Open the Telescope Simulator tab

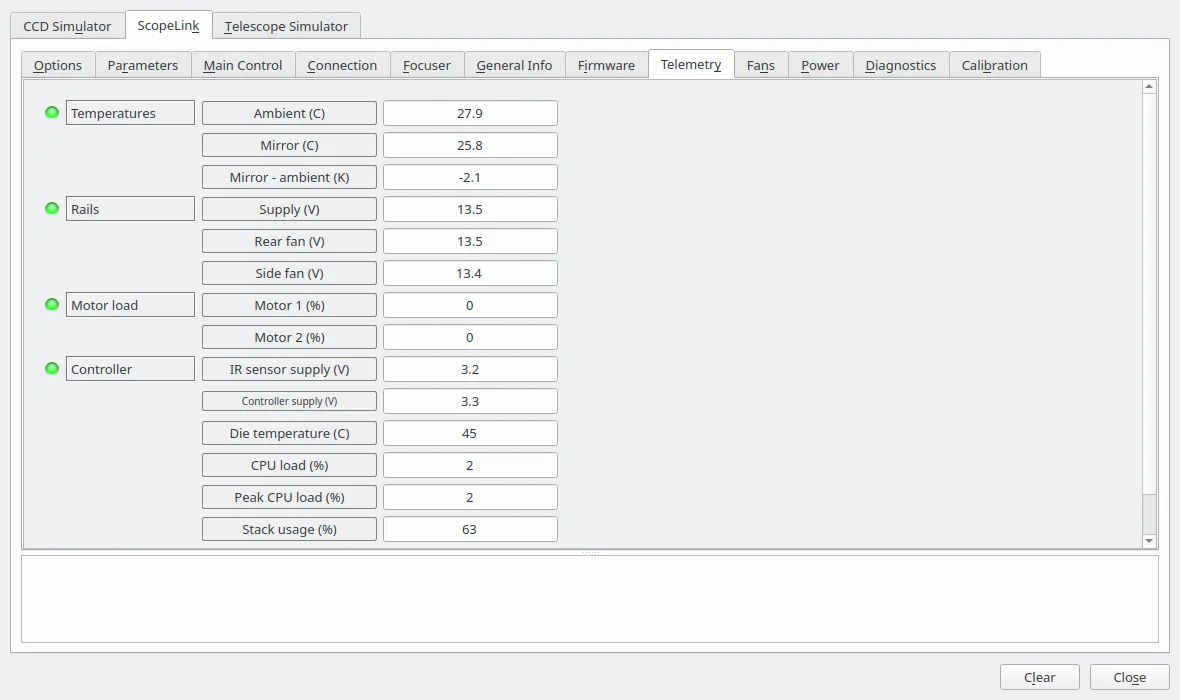[x=286, y=26]
